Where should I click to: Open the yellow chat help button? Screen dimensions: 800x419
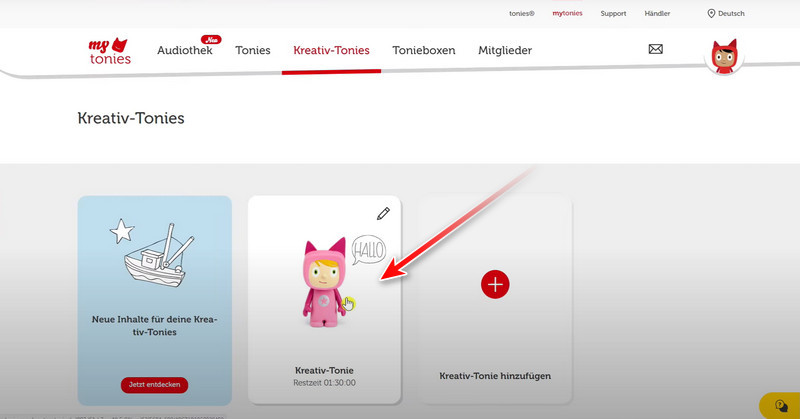(x=781, y=406)
